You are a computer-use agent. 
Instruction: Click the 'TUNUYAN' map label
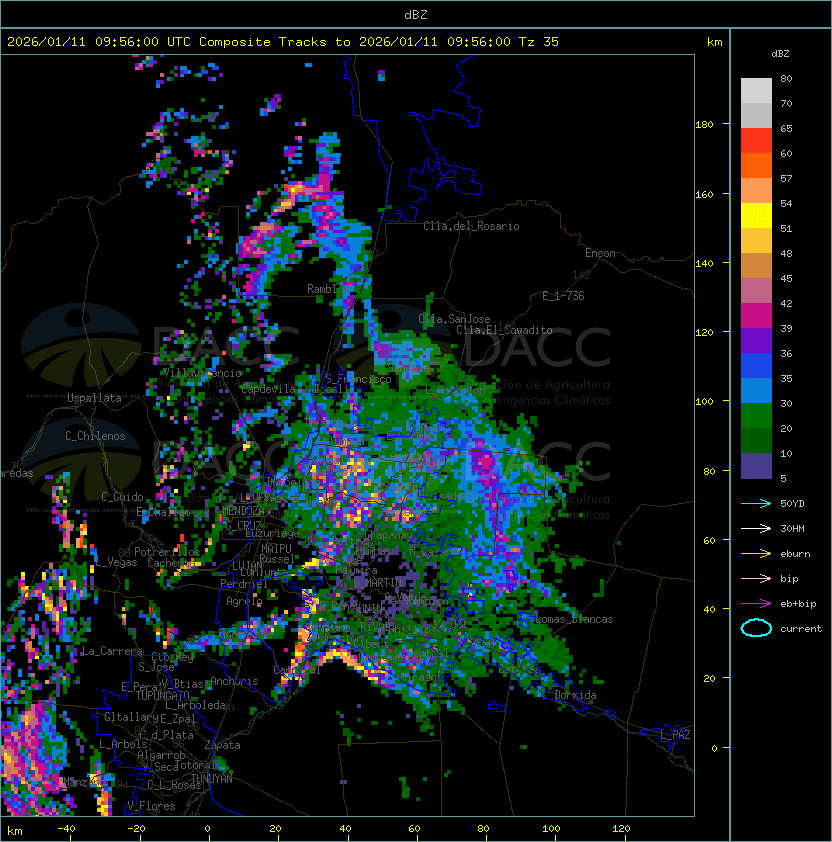[212, 779]
